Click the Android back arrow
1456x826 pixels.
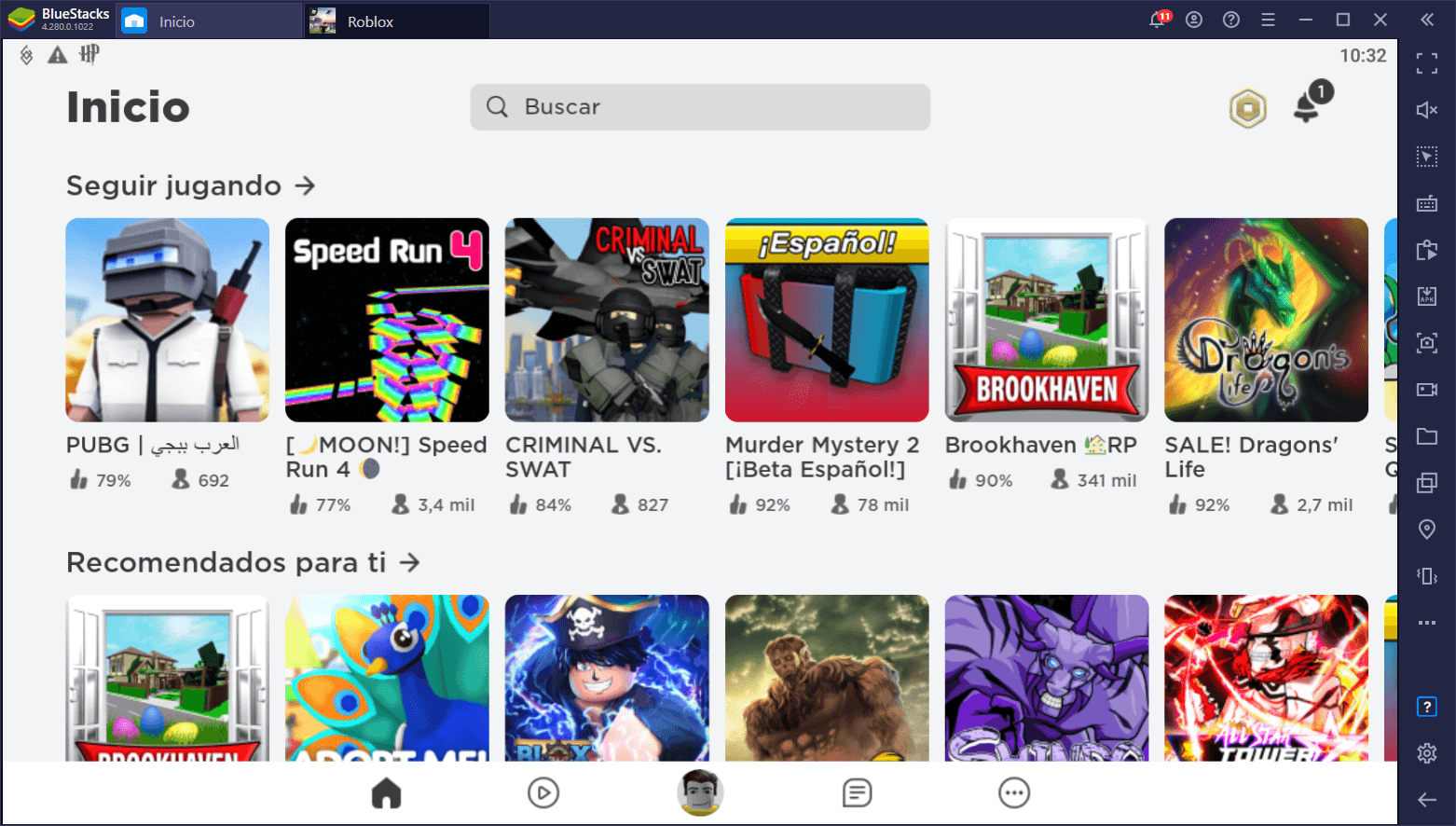pyautogui.click(x=1427, y=800)
